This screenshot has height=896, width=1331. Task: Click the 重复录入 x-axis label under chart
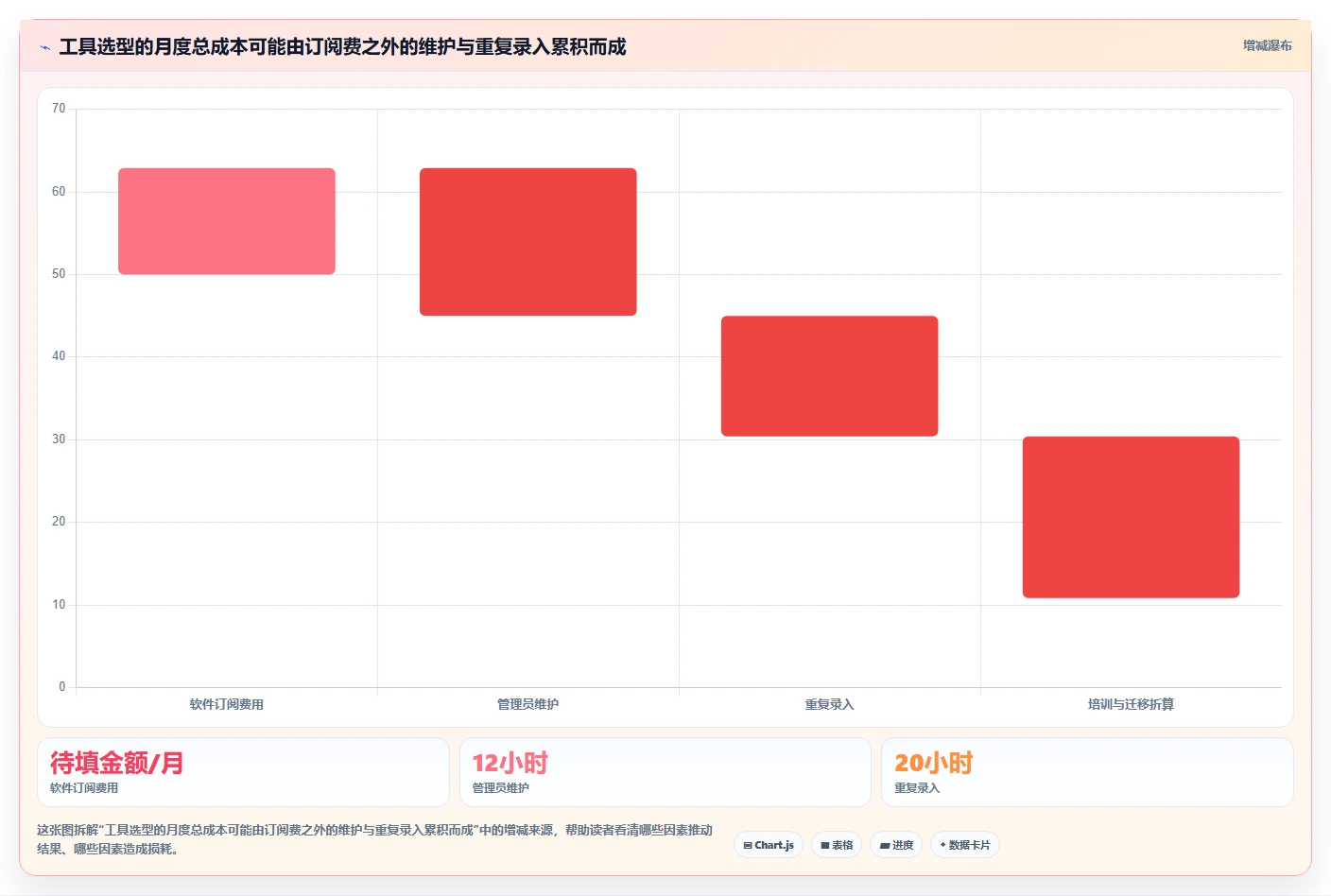(830, 704)
